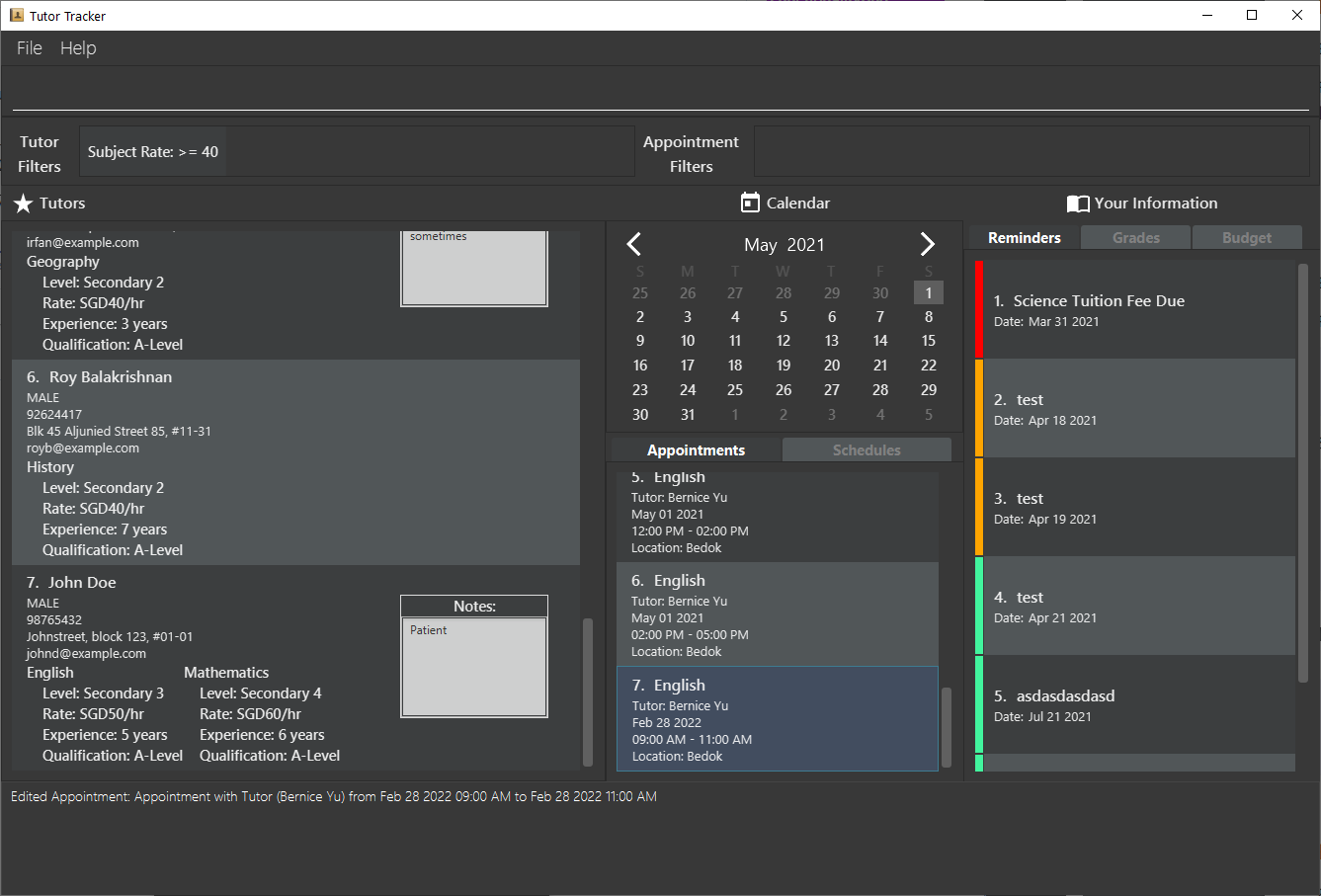The image size is (1321, 896).
Task: Click the green priority bar of reminder 4
Action: coord(979,606)
